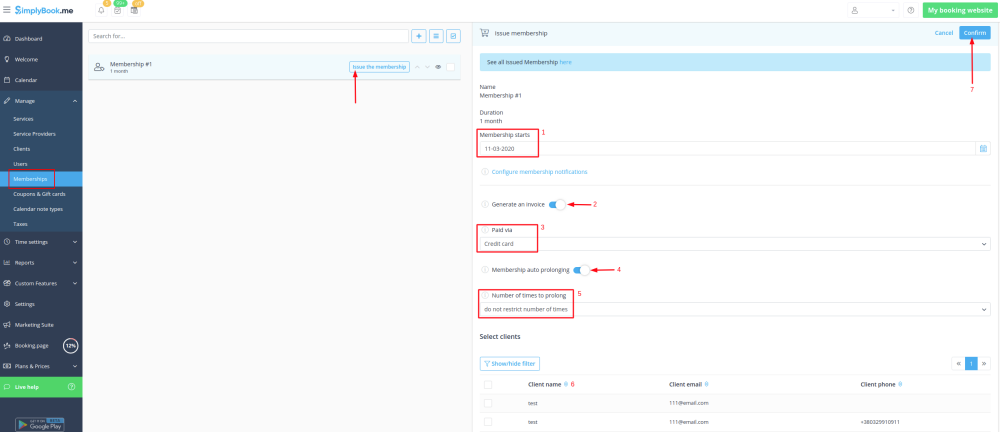Open the help question mark icon

click(x=911, y=10)
